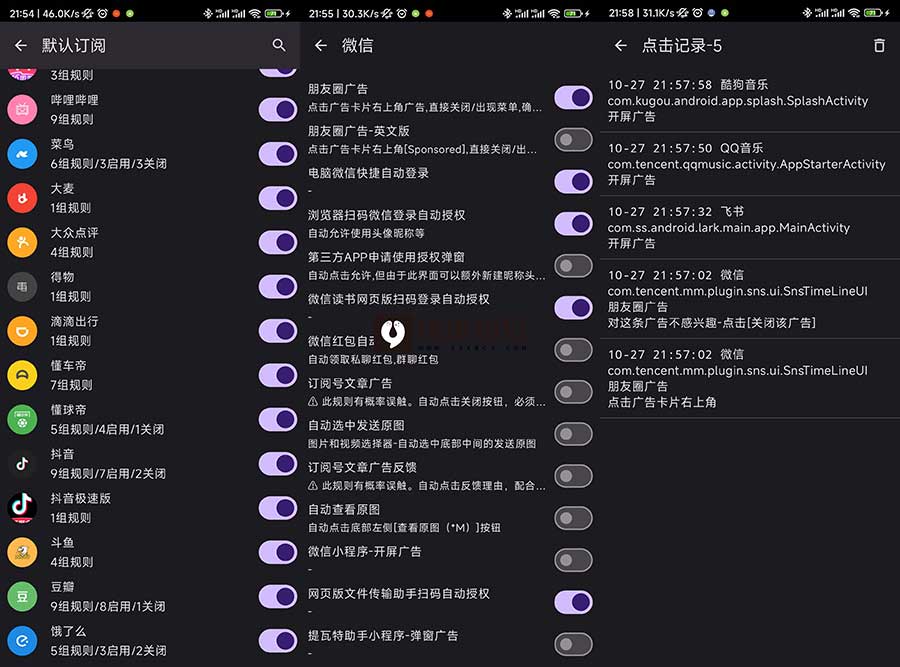Tap the 抖音 app icon

[22, 464]
